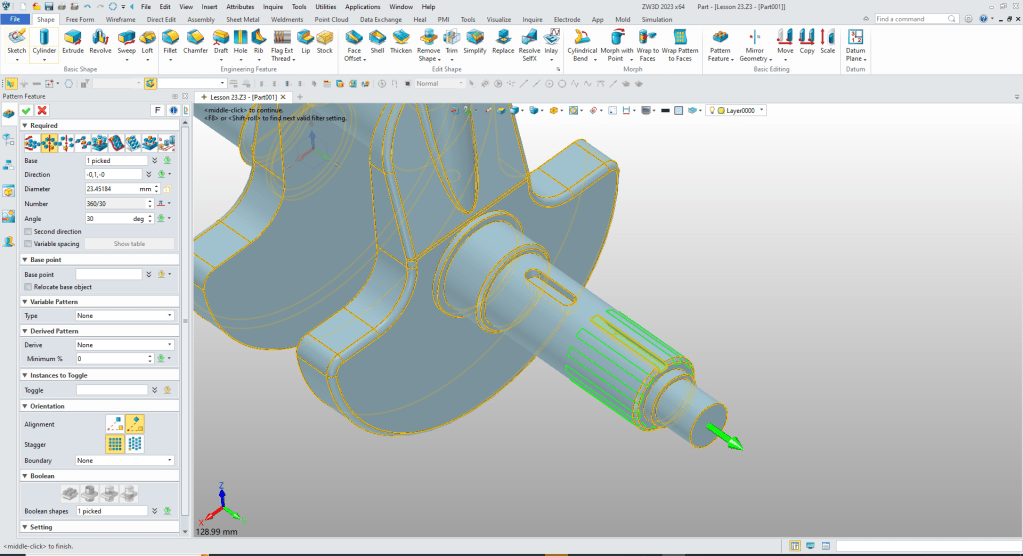Click the green checkmark OK button
Screen dimensions: 1023x556
click(x=27, y=110)
